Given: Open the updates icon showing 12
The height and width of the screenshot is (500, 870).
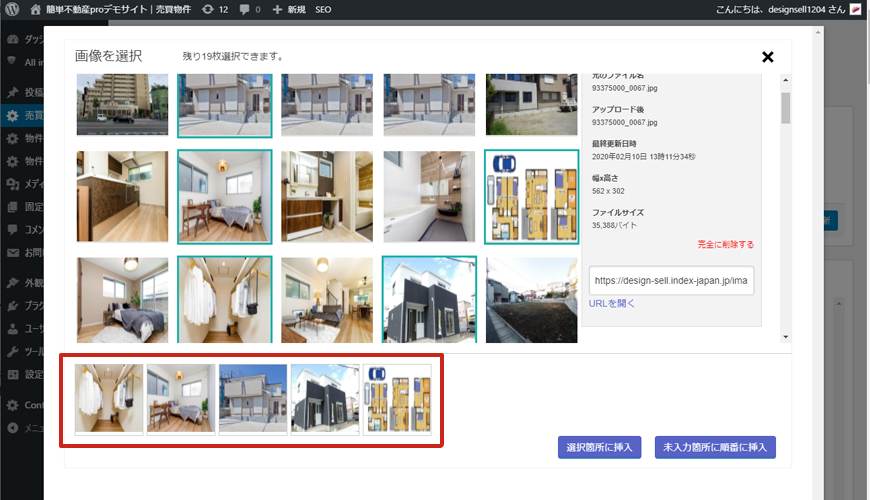Looking at the screenshot, I should (x=207, y=9).
